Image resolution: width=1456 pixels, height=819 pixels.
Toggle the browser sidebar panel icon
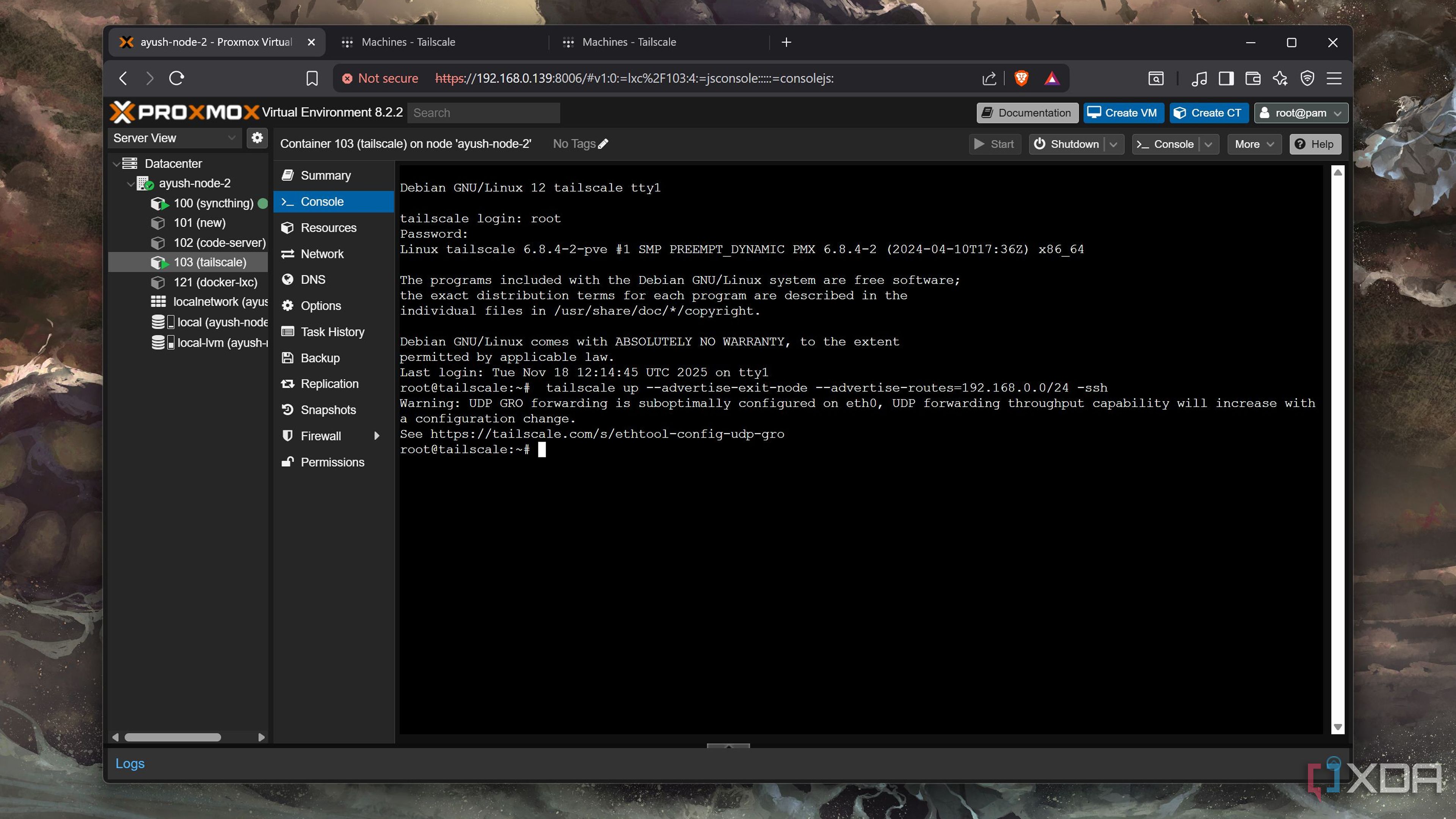[1226, 78]
